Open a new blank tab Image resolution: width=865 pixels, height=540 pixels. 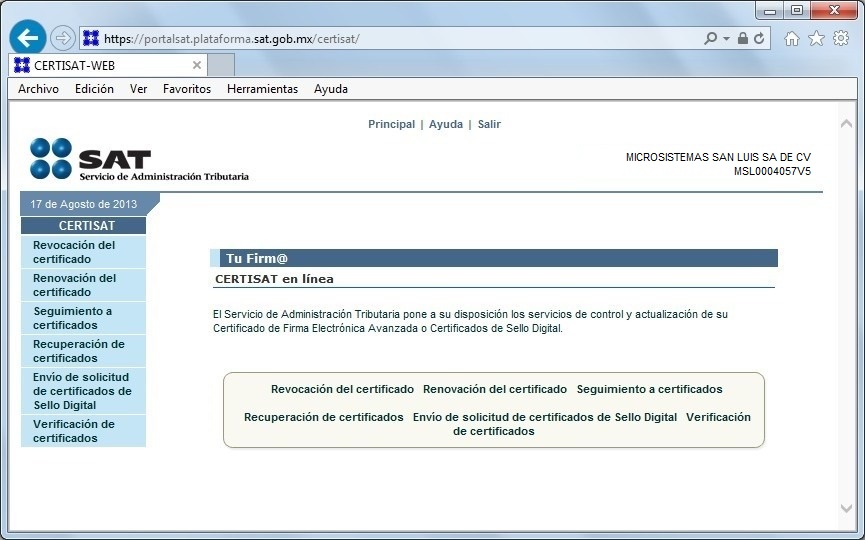pyautogui.click(x=221, y=65)
